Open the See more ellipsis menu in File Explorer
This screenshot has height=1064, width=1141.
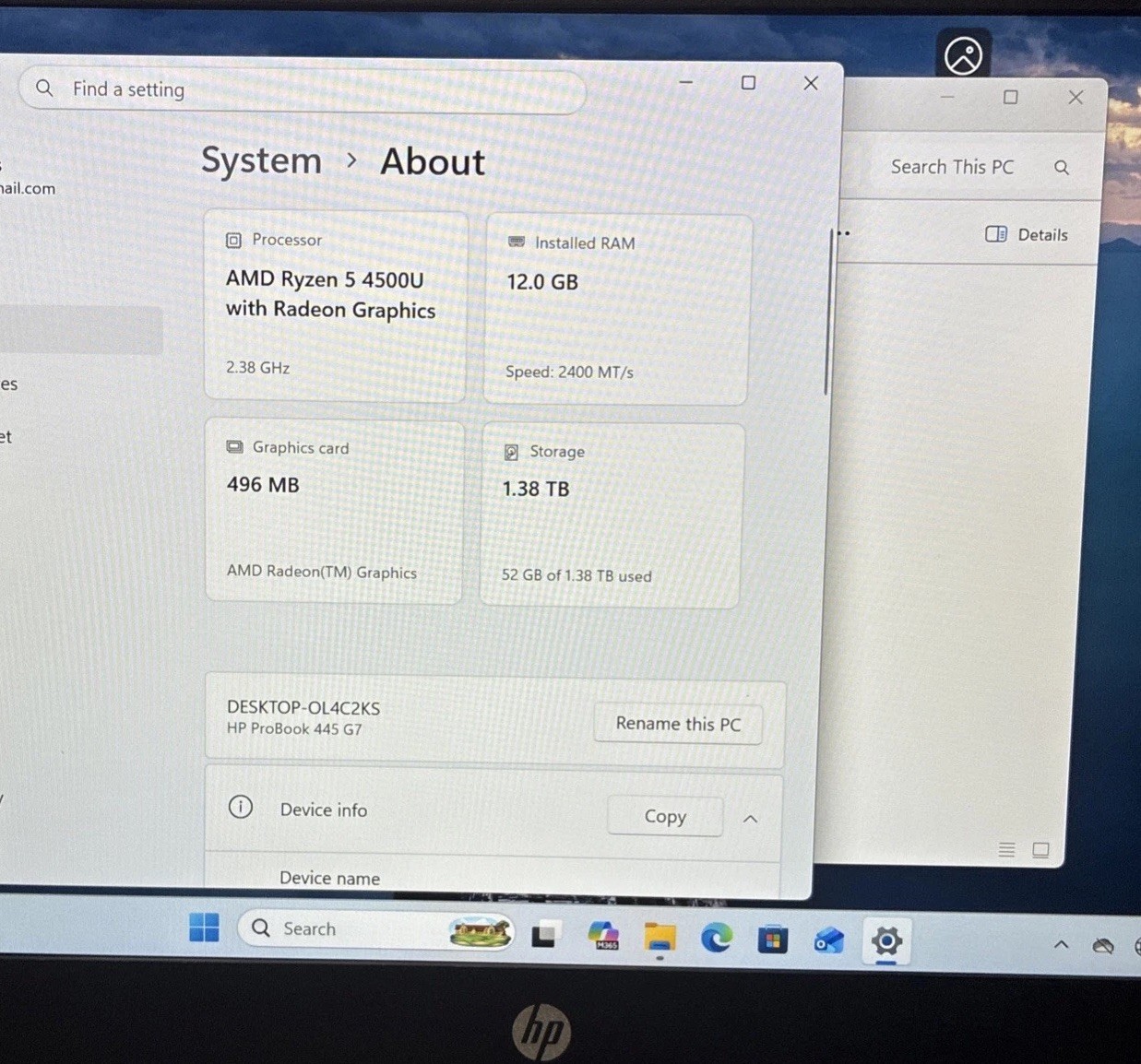[x=843, y=233]
